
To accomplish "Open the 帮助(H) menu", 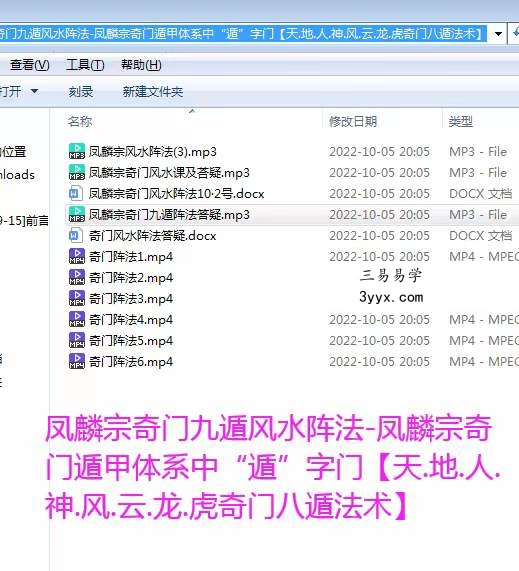I will pyautogui.click(x=141, y=65).
